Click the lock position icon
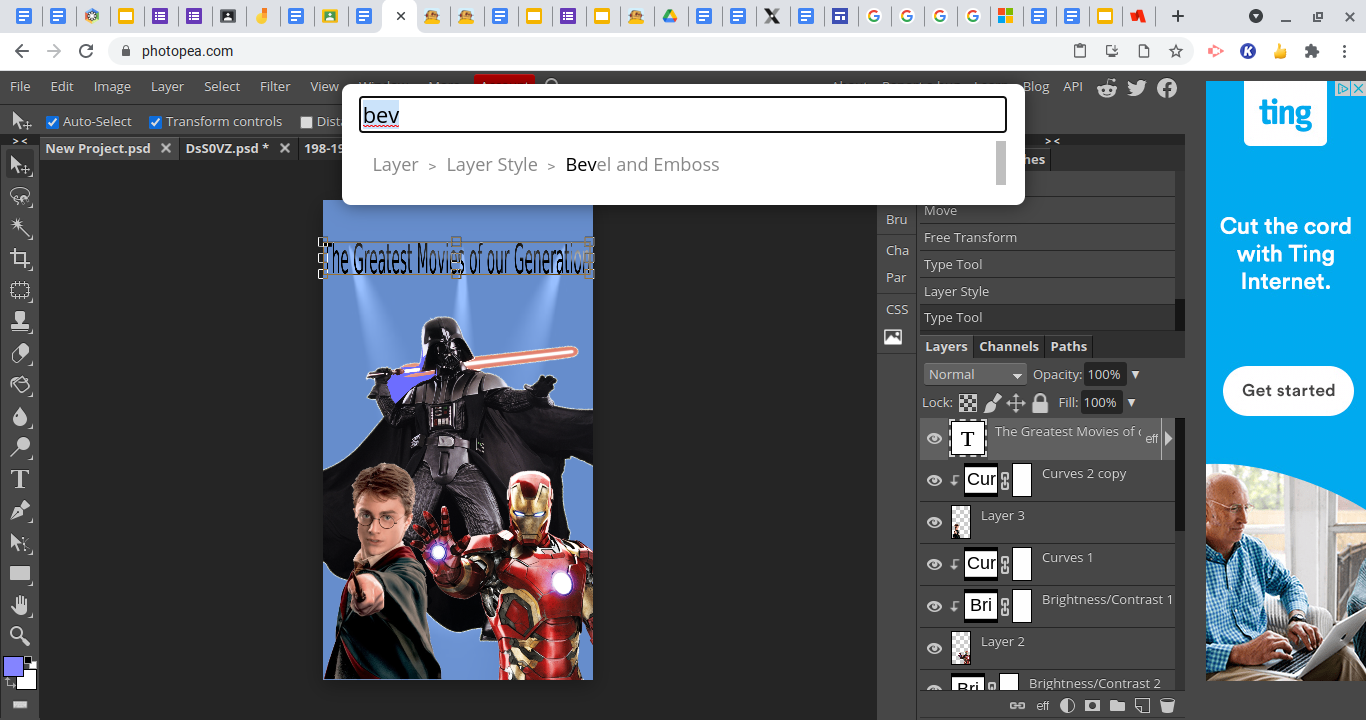This screenshot has height=720, width=1366. pos(1016,403)
